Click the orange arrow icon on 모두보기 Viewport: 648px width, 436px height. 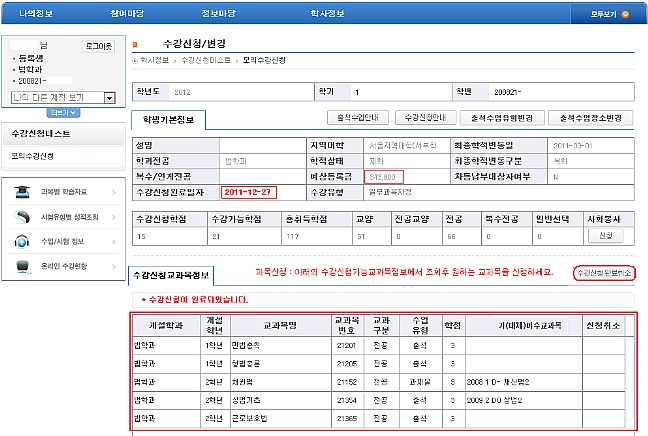point(626,15)
